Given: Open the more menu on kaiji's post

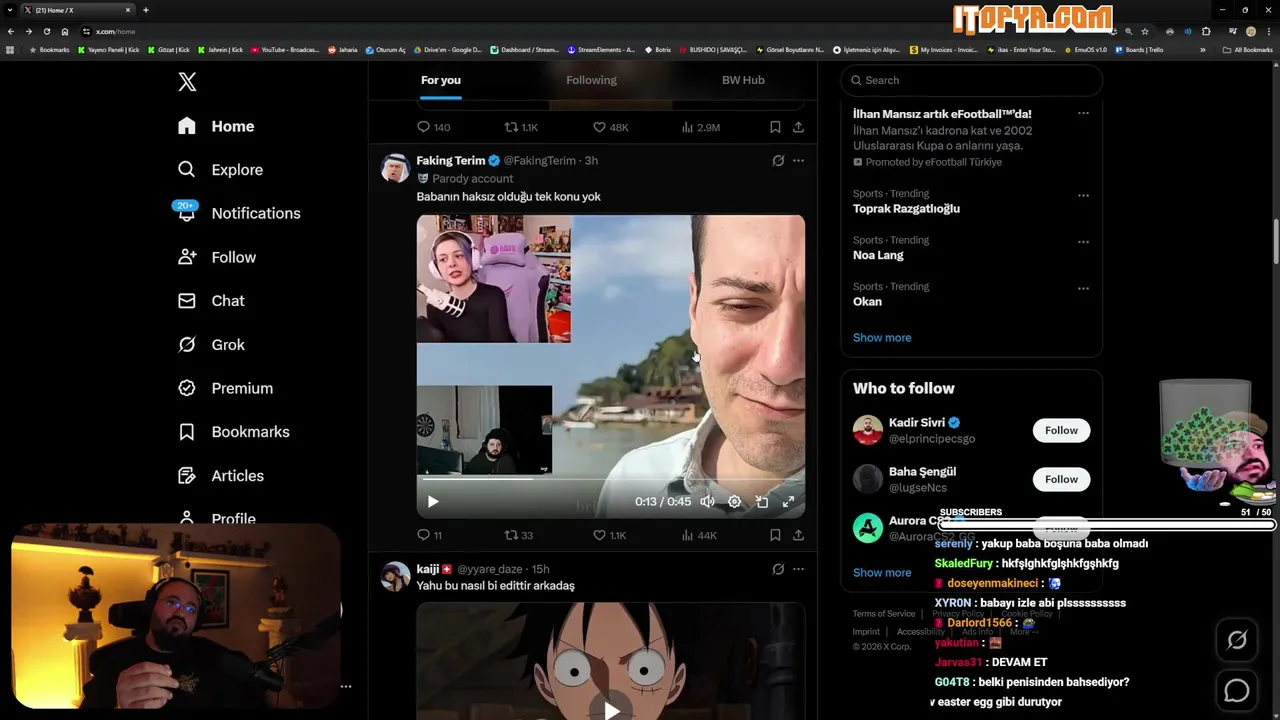Looking at the screenshot, I should point(798,569).
